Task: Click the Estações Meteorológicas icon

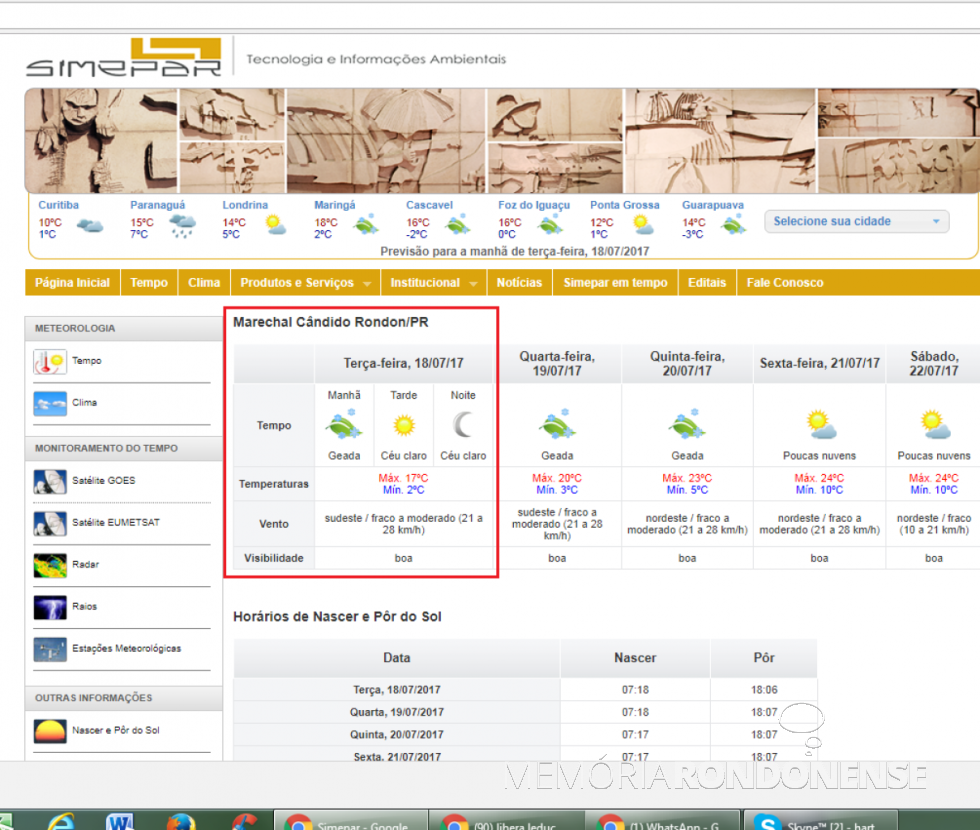Action: click(x=50, y=650)
